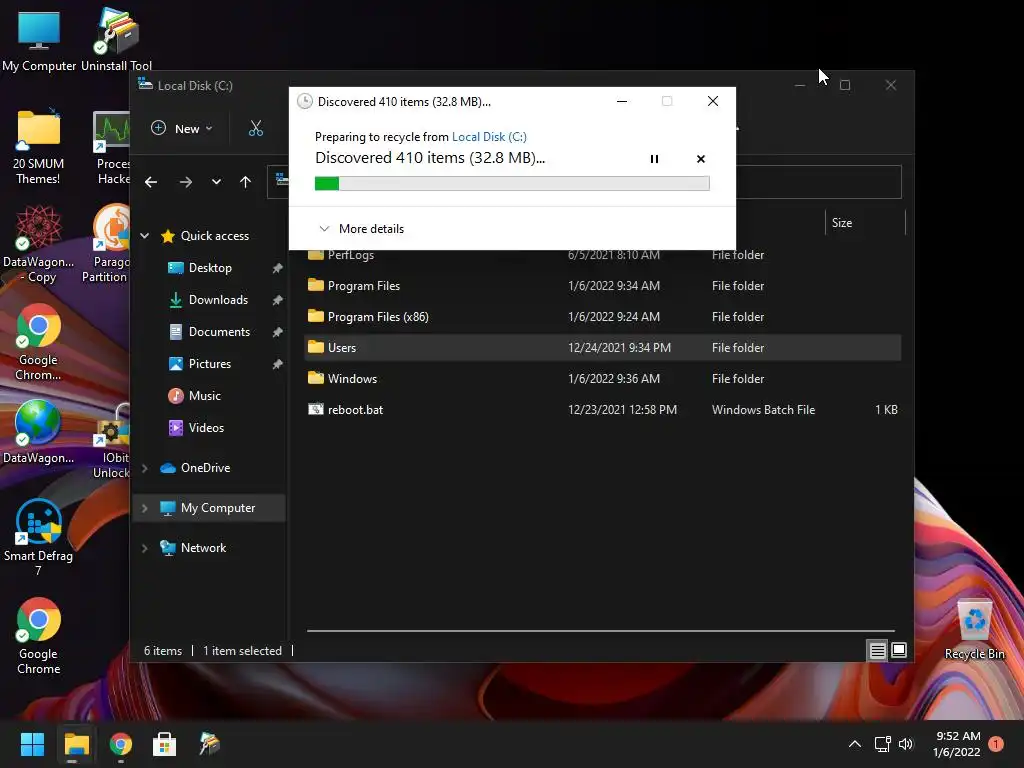Show hidden tray icons chevron
The image size is (1024, 768).
coord(854,744)
